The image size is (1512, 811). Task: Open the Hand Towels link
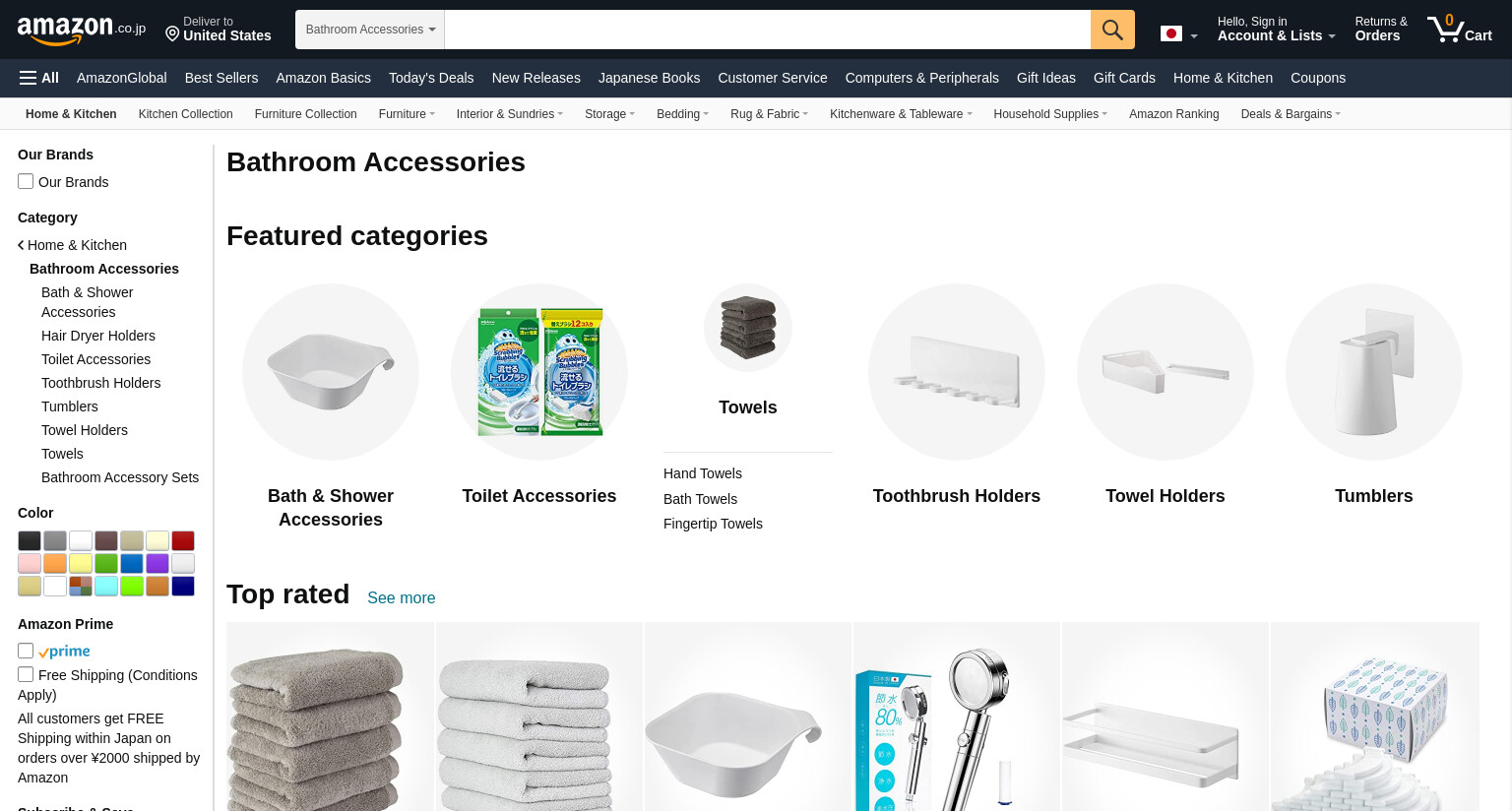(x=703, y=473)
